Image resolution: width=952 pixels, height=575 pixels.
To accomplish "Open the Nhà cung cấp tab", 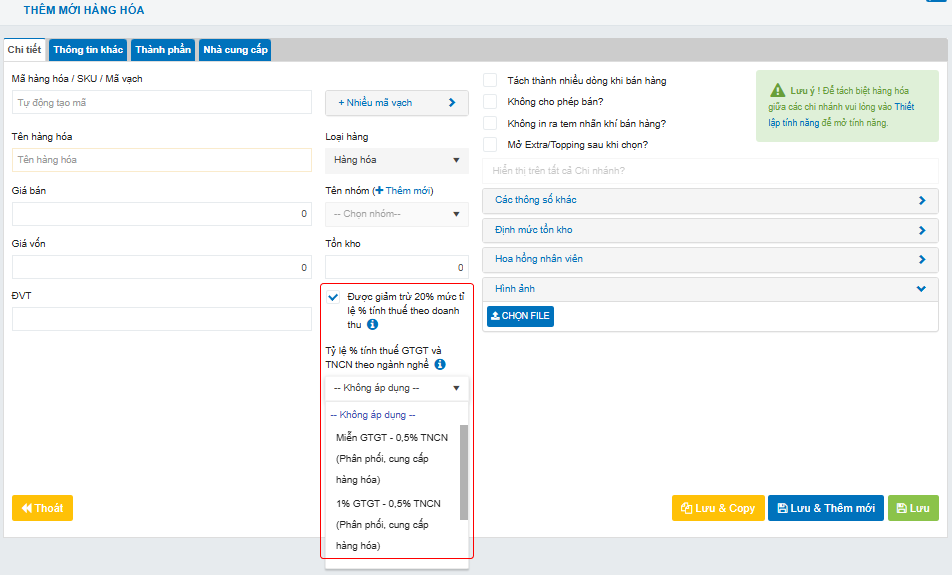I will click(x=235, y=50).
